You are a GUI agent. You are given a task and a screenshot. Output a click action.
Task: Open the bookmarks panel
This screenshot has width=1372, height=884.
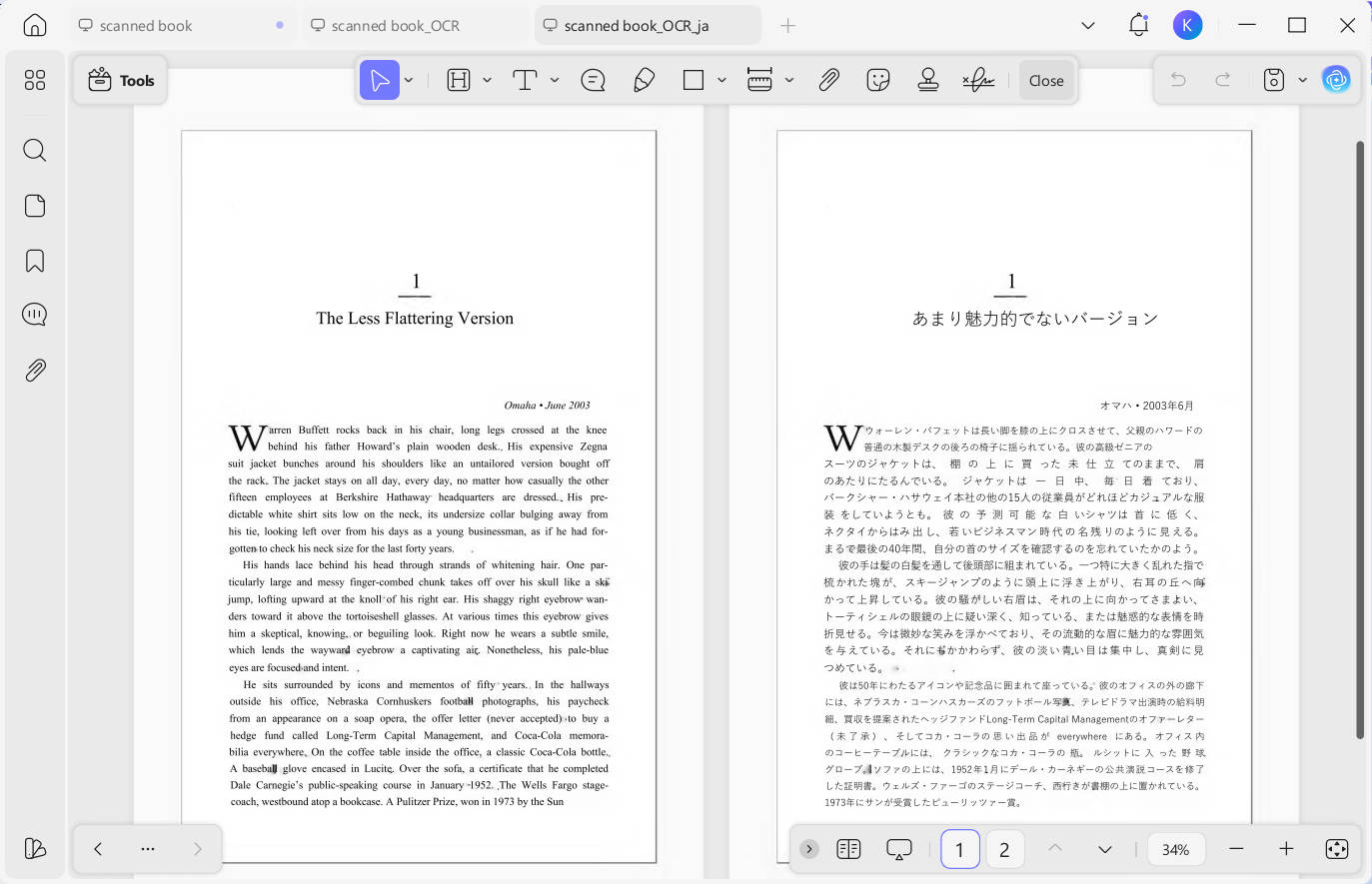35,261
